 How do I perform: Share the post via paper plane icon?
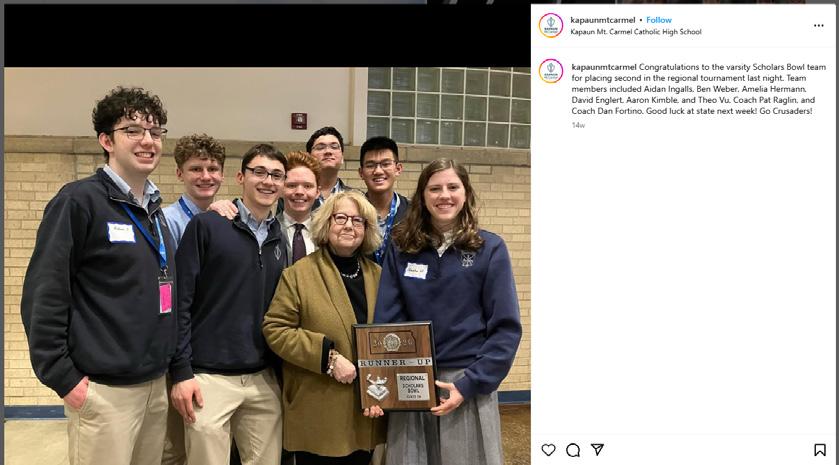[x=597, y=449]
